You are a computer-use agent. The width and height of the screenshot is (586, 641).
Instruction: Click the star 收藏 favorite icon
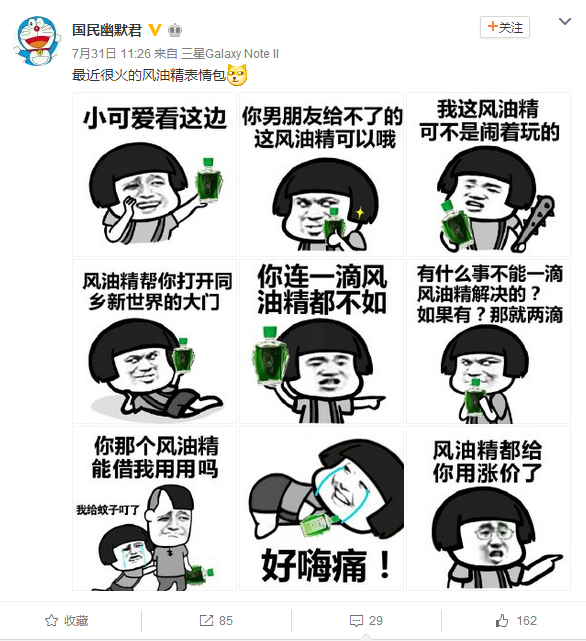click(x=52, y=621)
